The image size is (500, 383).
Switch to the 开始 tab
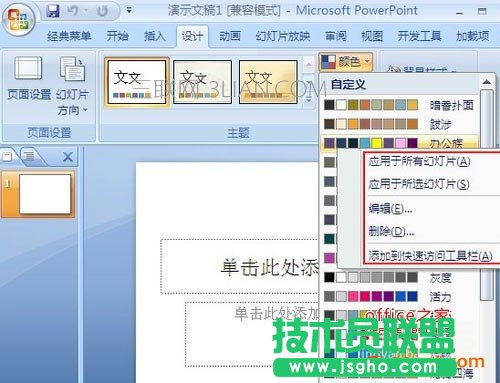coord(117,36)
